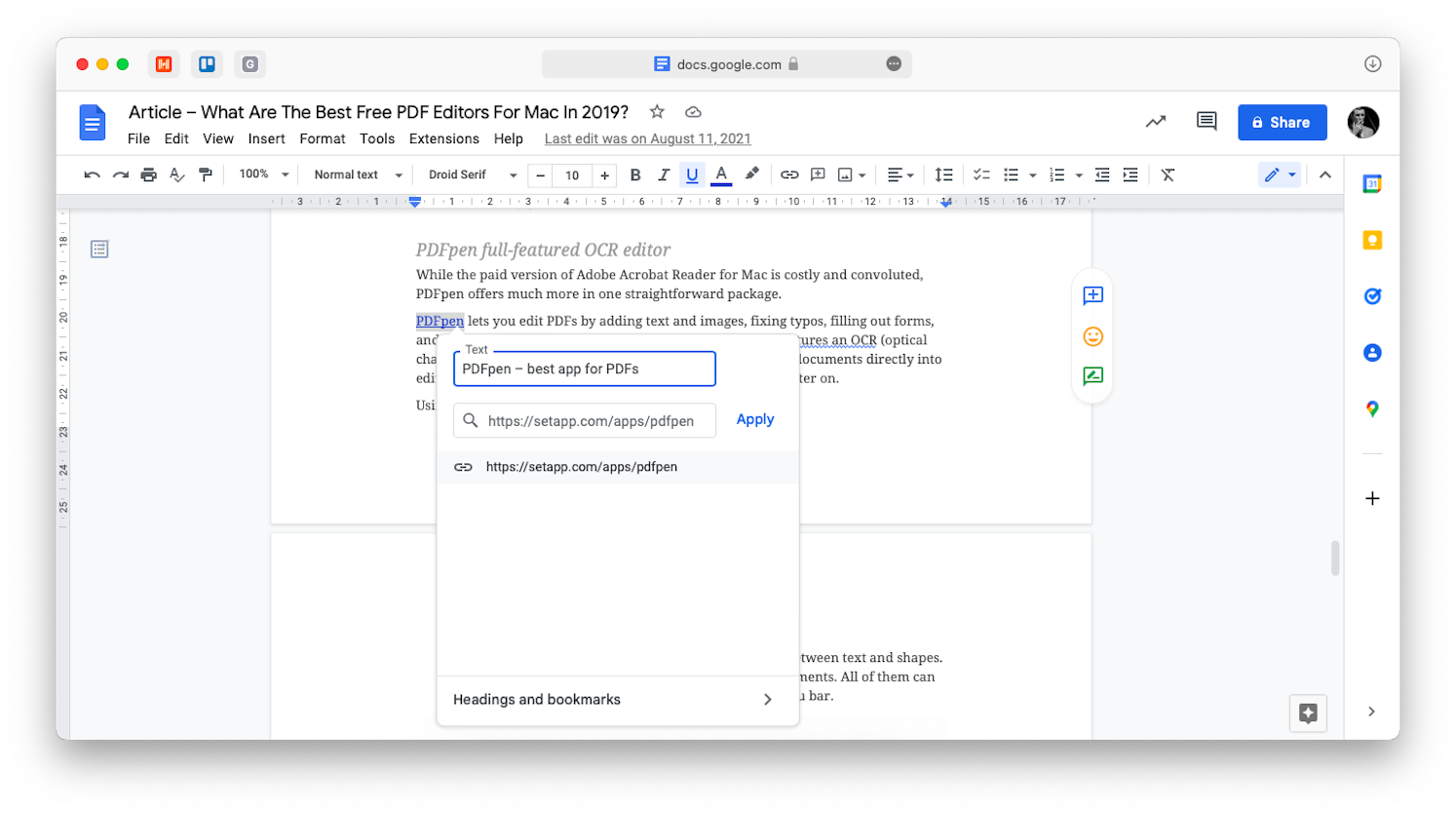Toggle bold formatting
Screen dimensions: 1456x814
click(635, 175)
